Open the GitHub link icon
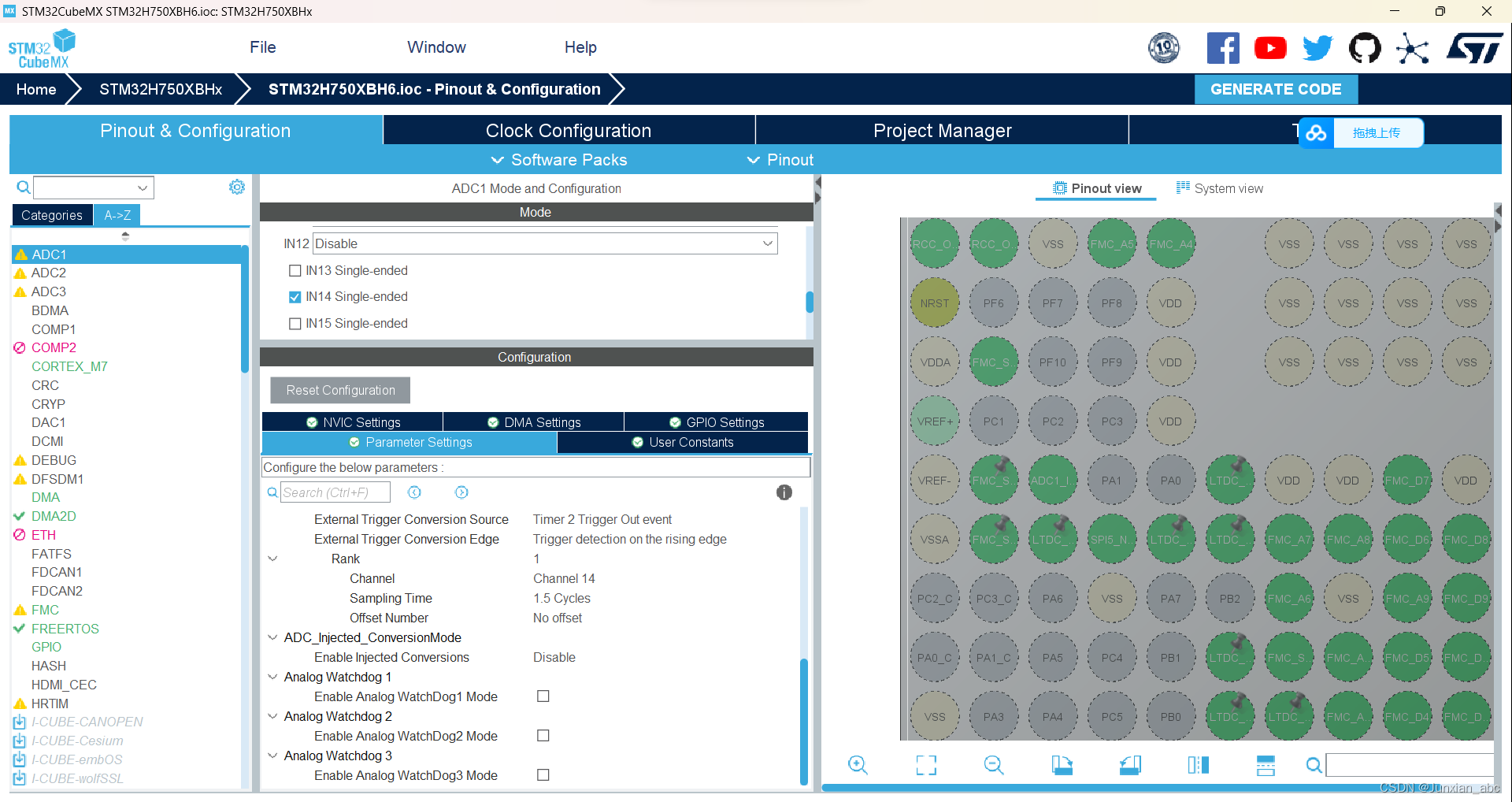1512x802 pixels. click(x=1365, y=48)
